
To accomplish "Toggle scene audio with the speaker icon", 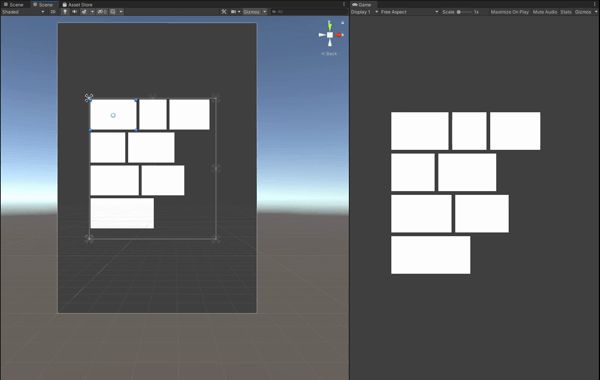I will point(75,12).
